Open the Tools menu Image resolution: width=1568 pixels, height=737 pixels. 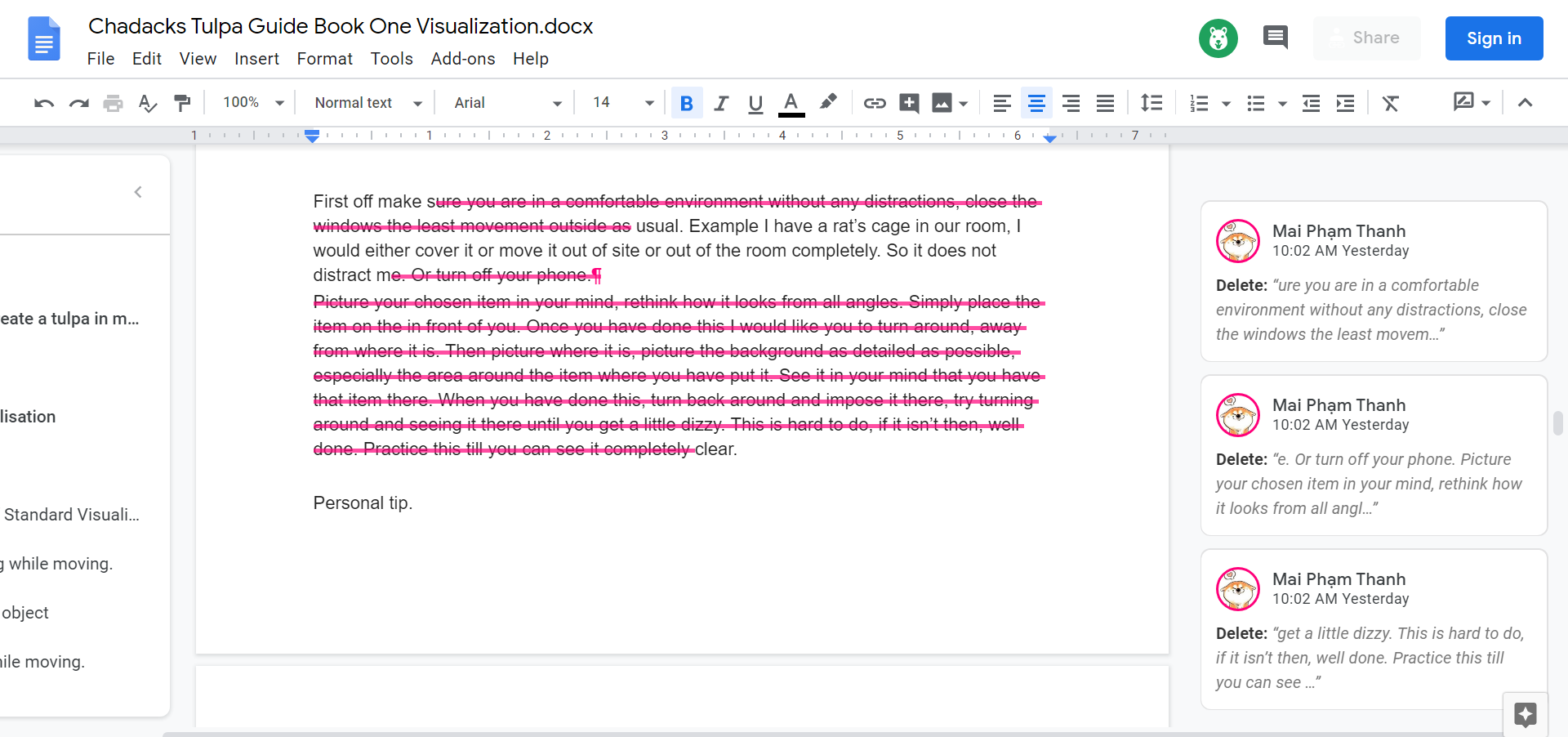[x=392, y=59]
